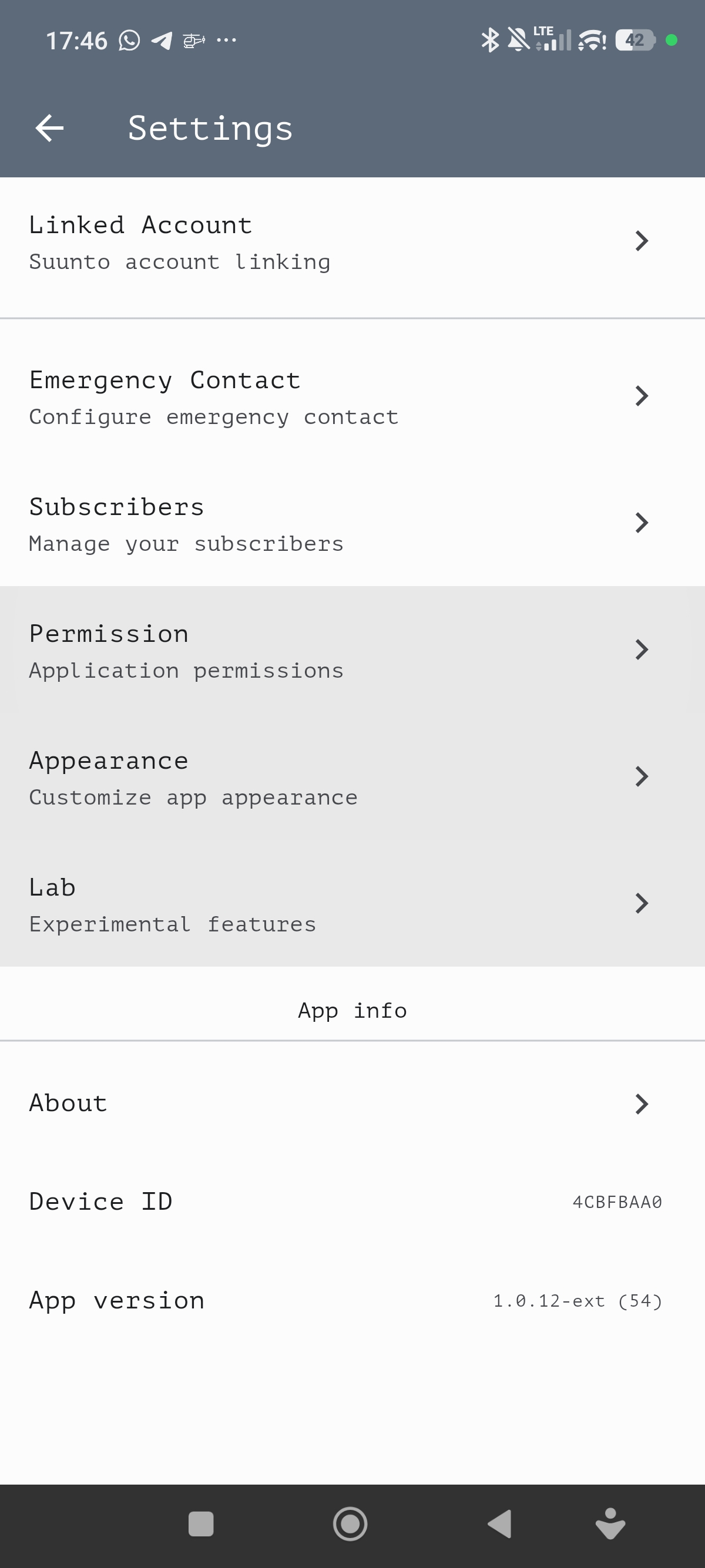Tap Manage your subscribers text
This screenshot has height=1568, width=705.
coord(186,544)
